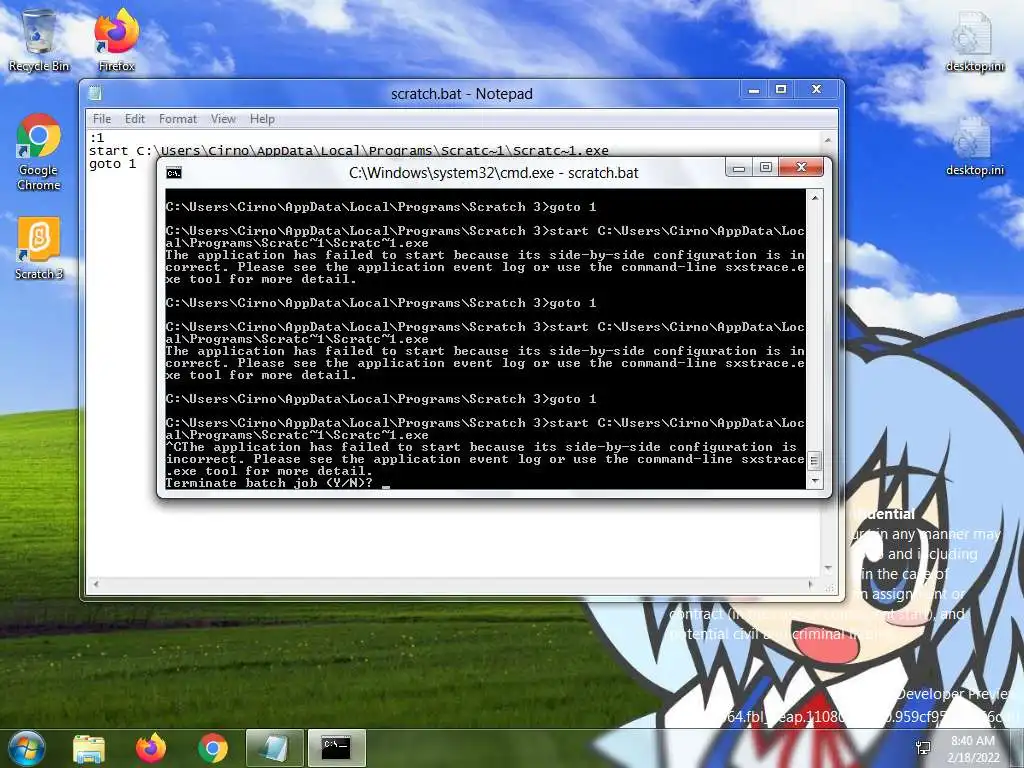Click the 'goto 1' line in Notepad
The image size is (1024, 768).
click(x=112, y=164)
